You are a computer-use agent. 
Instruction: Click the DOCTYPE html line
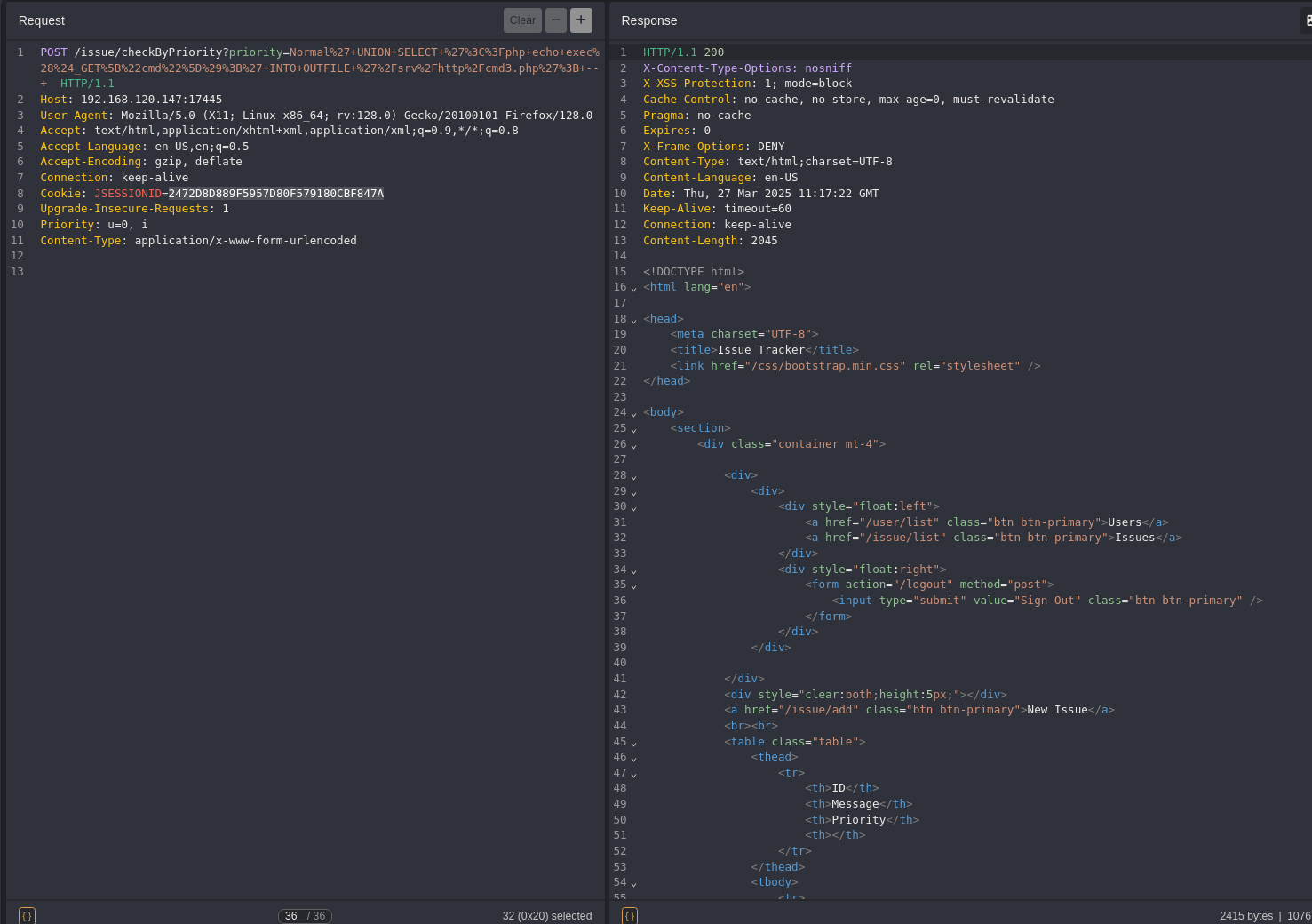click(x=694, y=272)
